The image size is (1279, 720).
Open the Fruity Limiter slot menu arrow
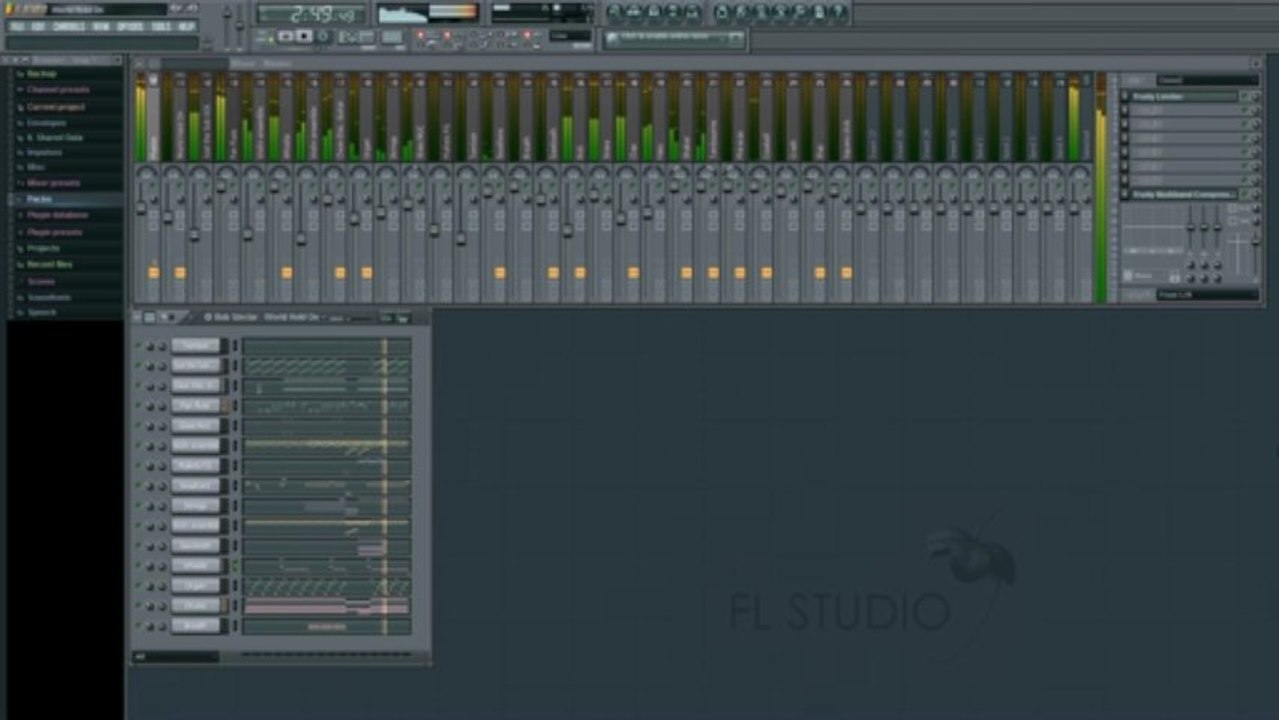coord(1124,97)
